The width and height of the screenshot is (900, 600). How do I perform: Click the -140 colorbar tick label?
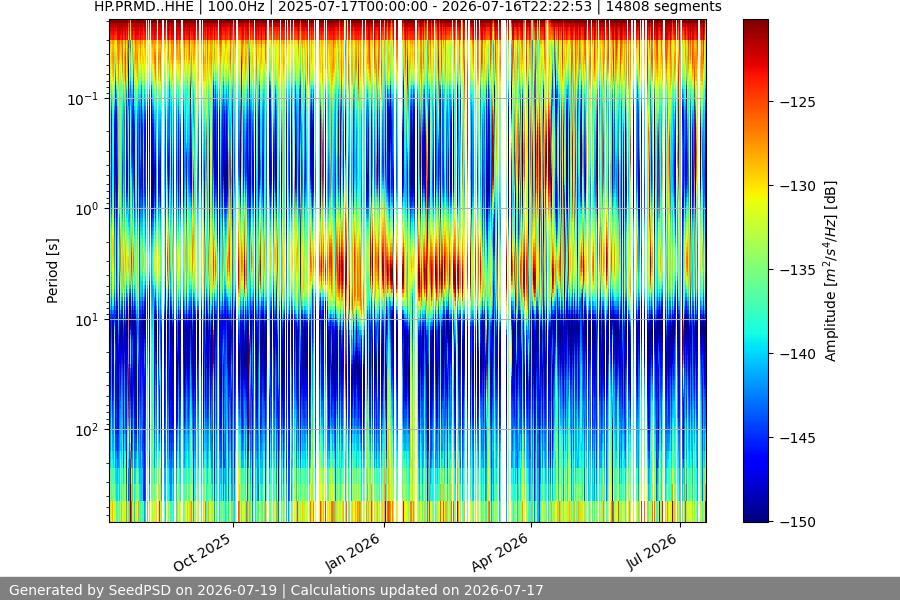(x=798, y=354)
